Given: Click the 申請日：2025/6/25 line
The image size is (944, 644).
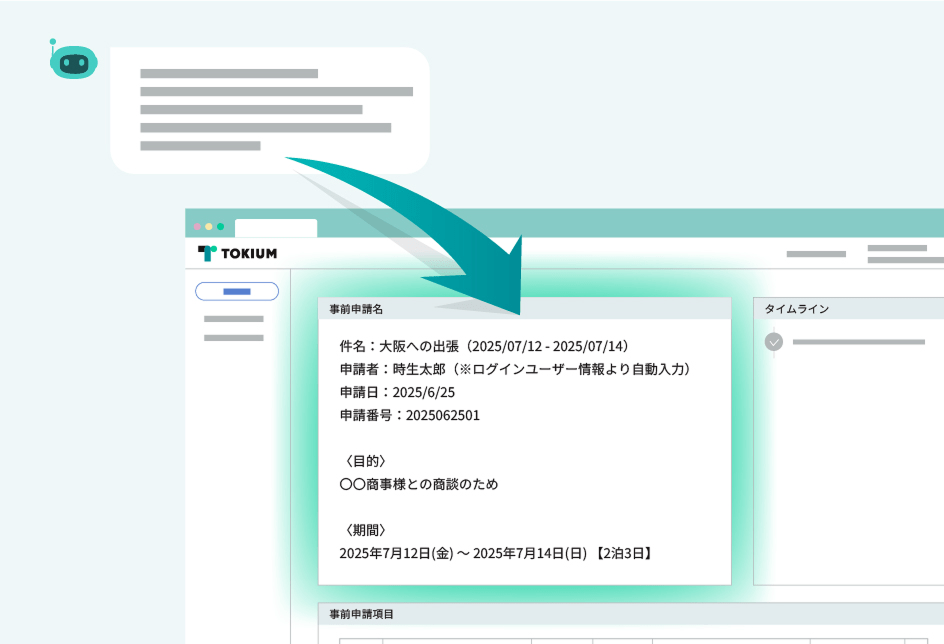Looking at the screenshot, I should (x=397, y=392).
